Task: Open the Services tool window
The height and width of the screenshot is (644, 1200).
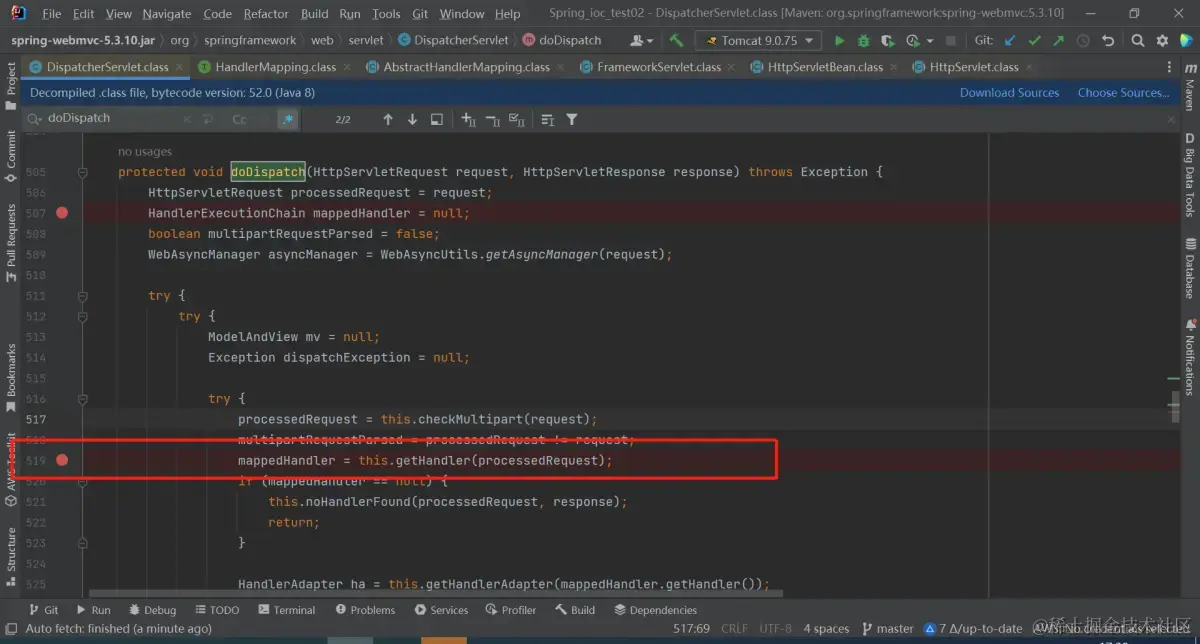Action: pos(441,610)
